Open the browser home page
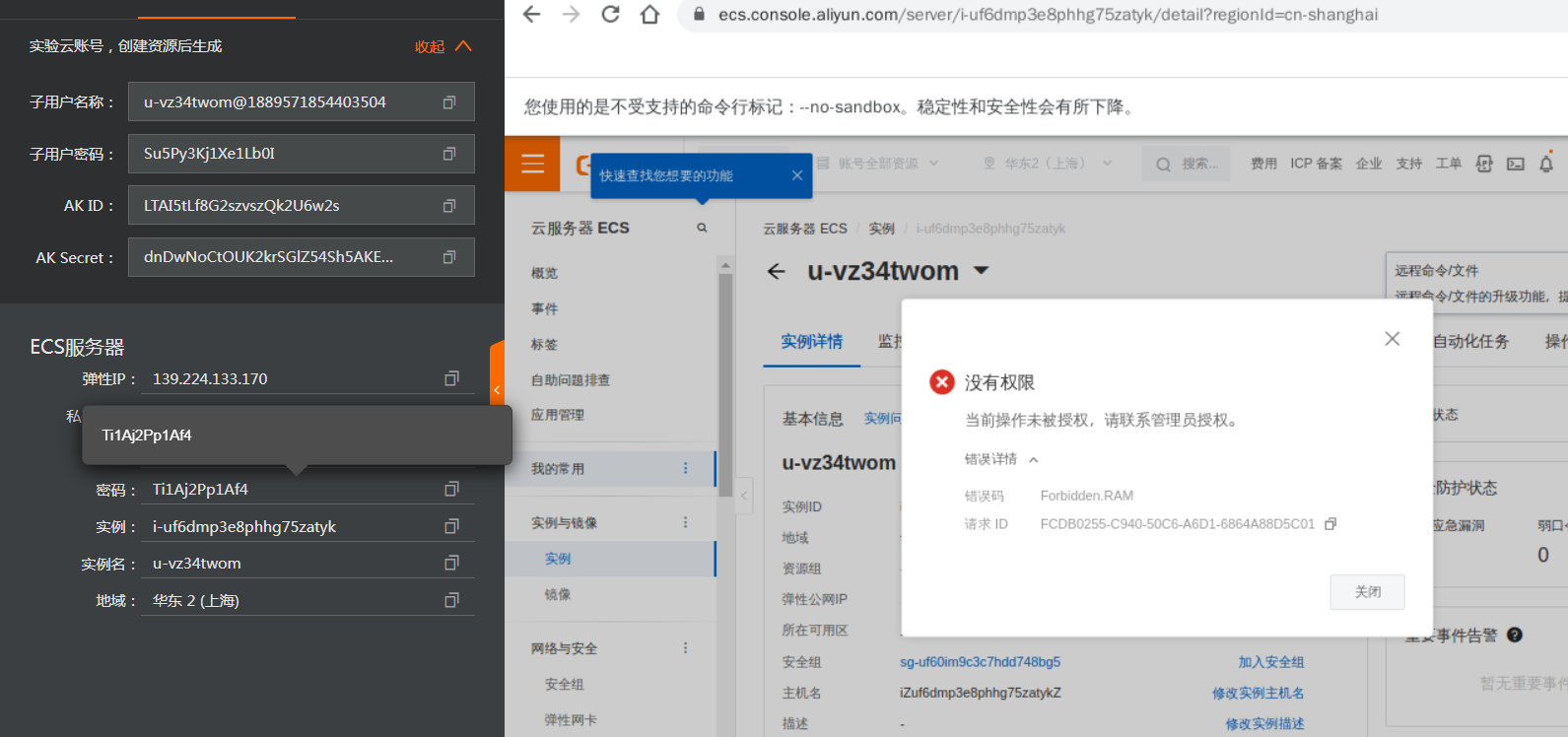Screen dimensions: 1568x737 [x=649, y=15]
